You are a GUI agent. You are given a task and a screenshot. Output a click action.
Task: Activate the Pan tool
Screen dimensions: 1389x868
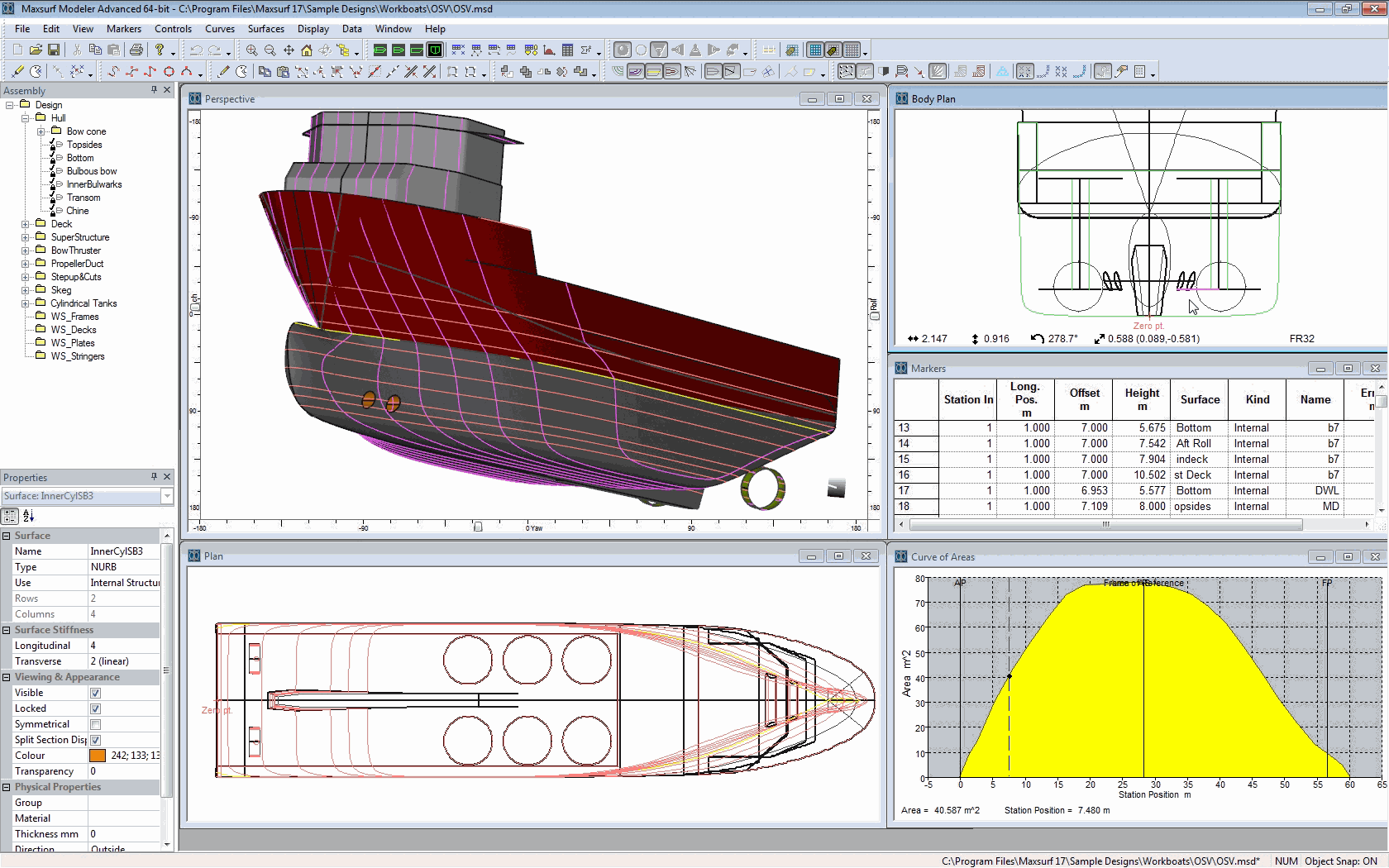pos(289,50)
